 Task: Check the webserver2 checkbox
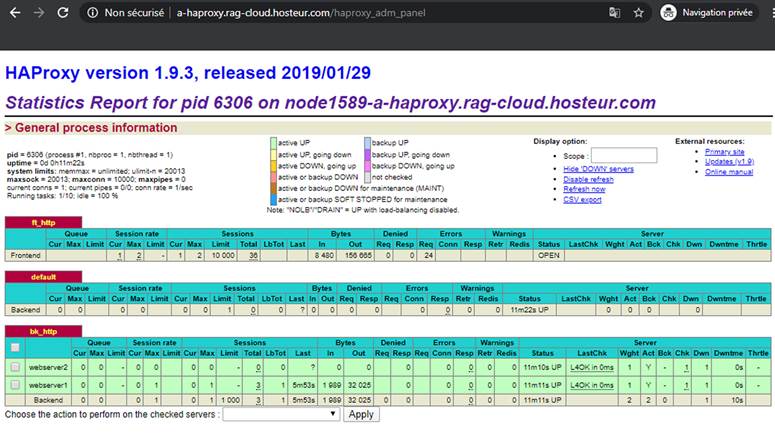pyautogui.click(x=14, y=368)
